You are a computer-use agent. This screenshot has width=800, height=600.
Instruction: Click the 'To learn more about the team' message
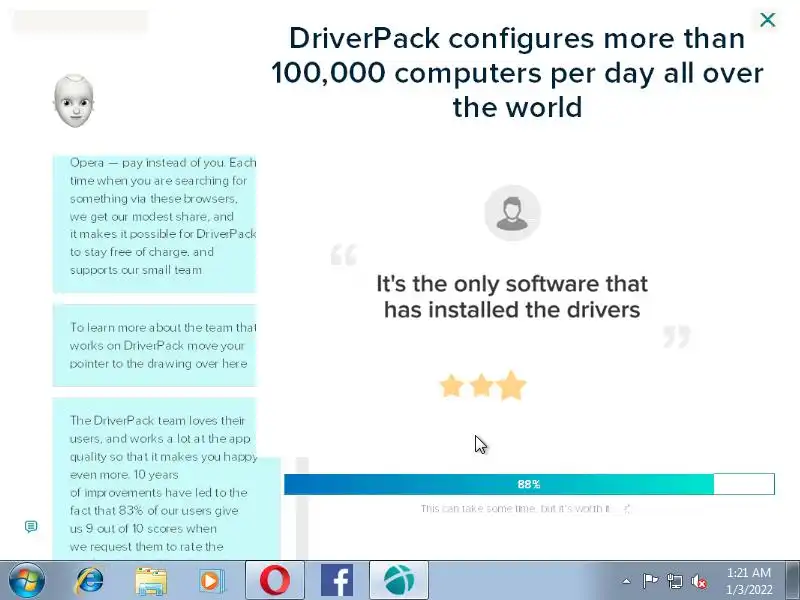point(155,345)
